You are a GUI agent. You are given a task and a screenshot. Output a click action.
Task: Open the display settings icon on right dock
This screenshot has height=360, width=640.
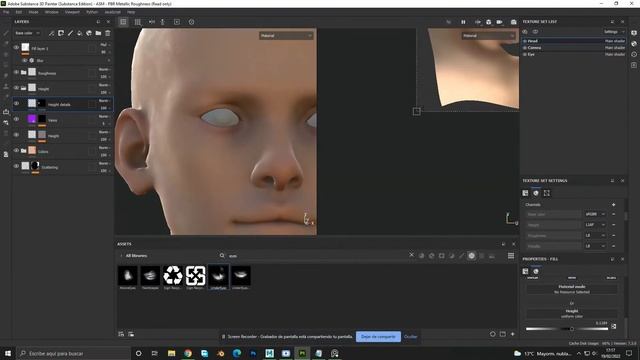[x=634, y=33]
